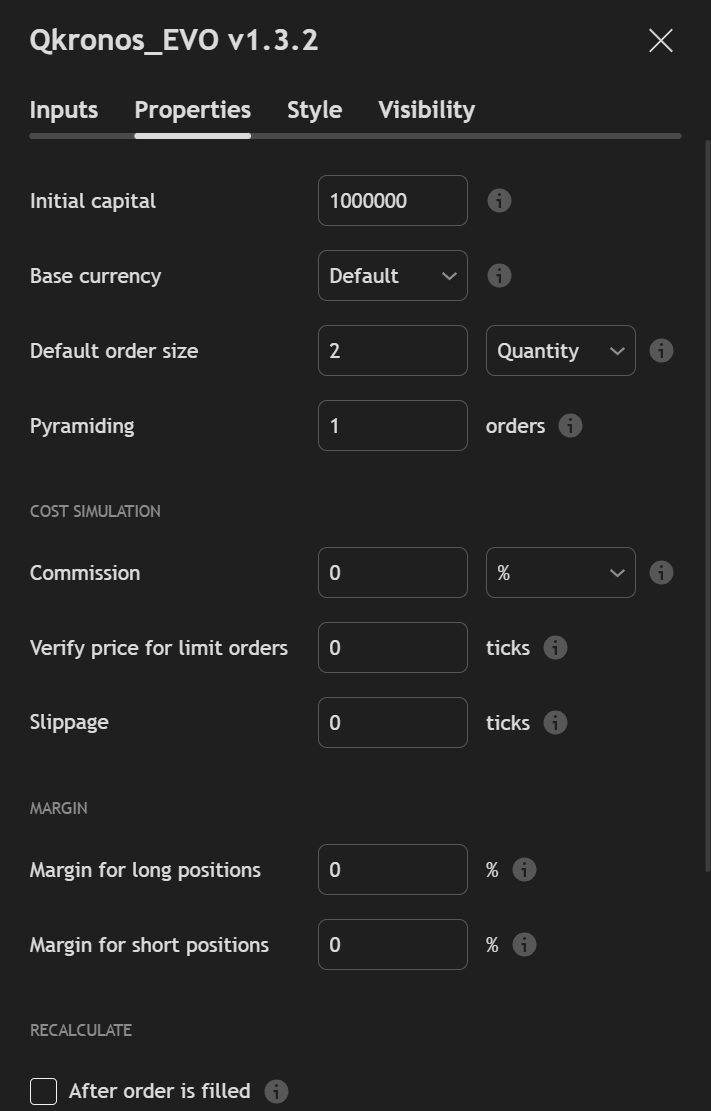Click the Initial capital input field
Screen dimensions: 711x1111
click(x=392, y=201)
